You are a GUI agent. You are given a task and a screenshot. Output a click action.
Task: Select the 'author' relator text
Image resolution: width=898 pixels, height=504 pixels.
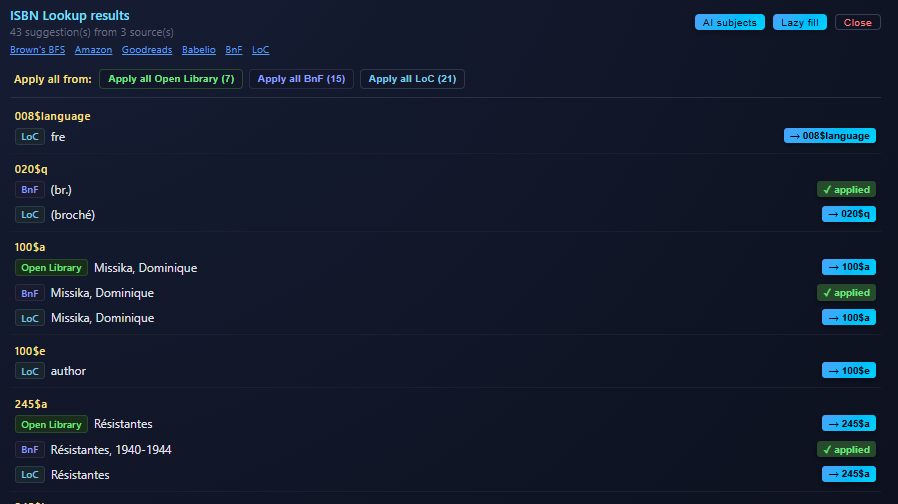pyautogui.click(x=68, y=371)
